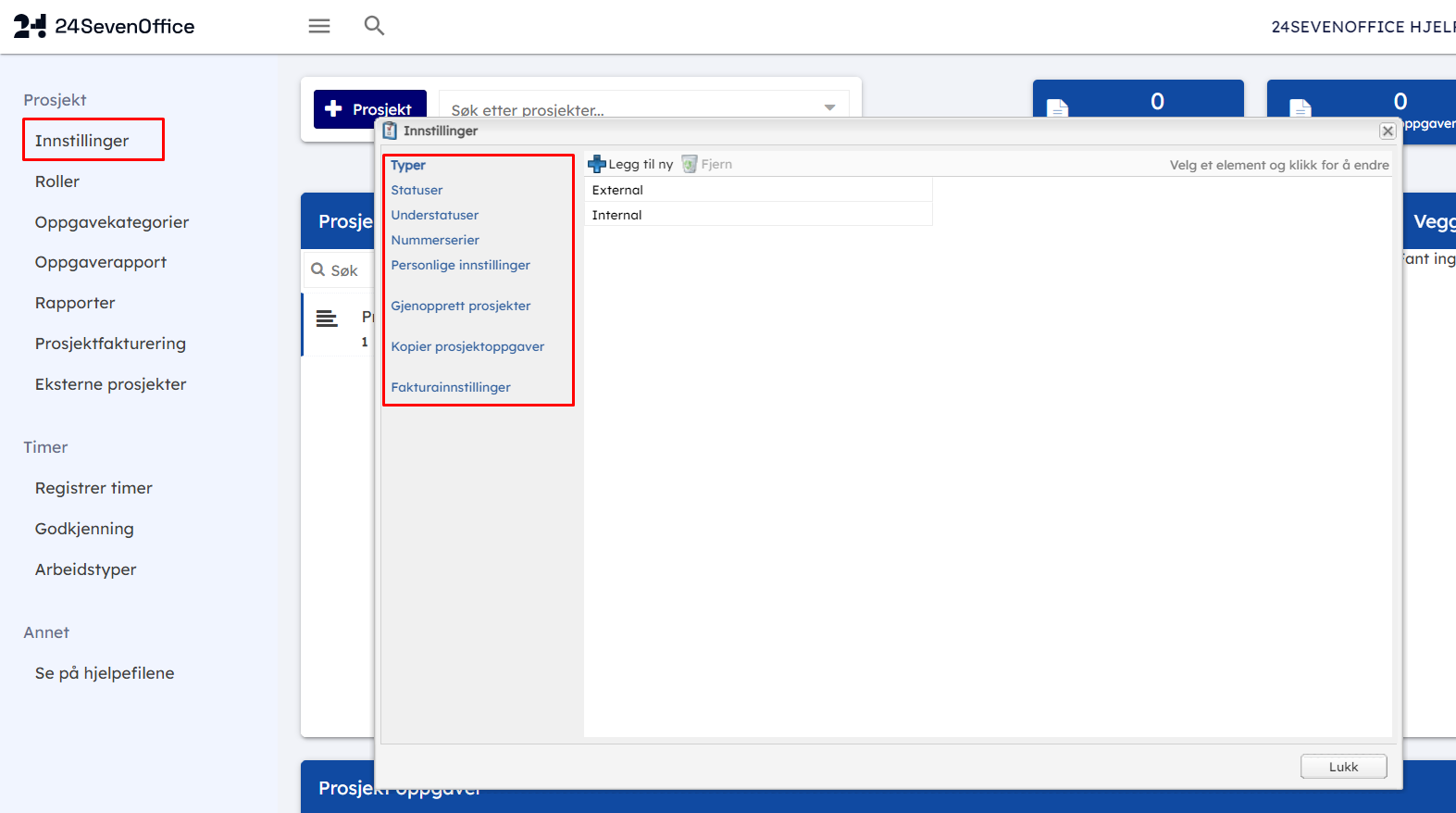The width and height of the screenshot is (1456, 813).
Task: Click Gjenopprett prosjekter link
Action: pyautogui.click(x=460, y=306)
